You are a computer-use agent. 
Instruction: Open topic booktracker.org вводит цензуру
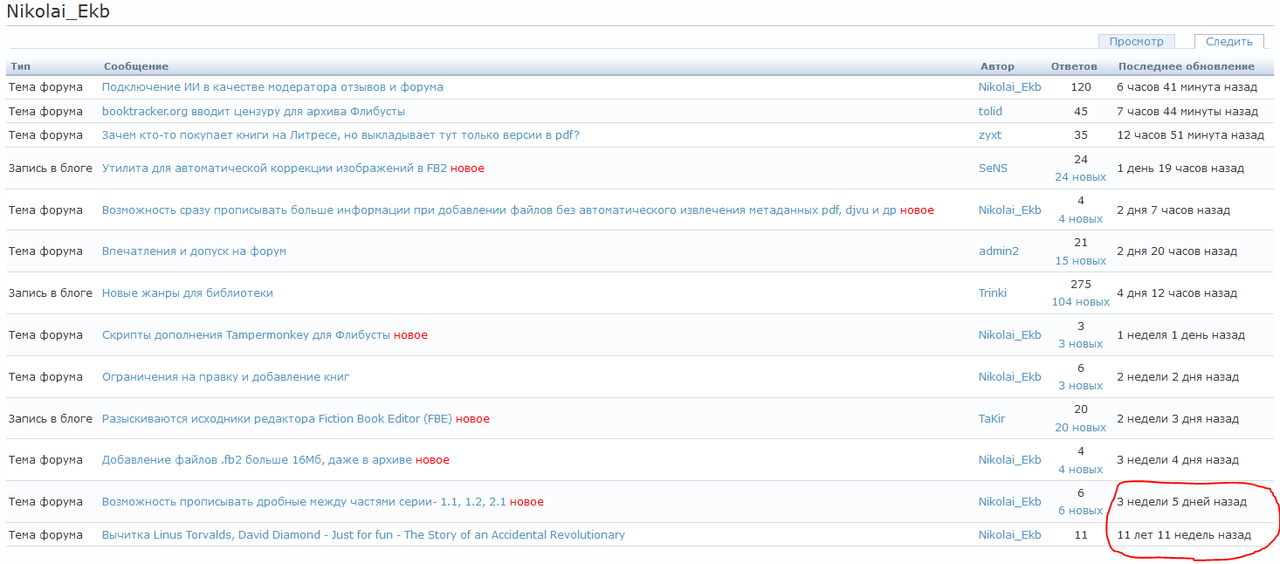(253, 111)
